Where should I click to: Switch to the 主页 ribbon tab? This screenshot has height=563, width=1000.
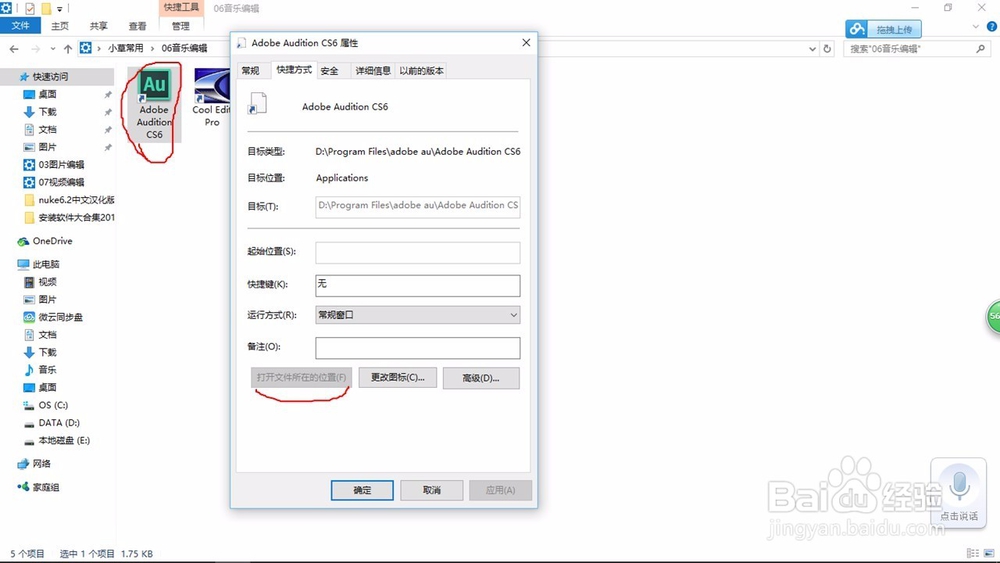(x=60, y=26)
